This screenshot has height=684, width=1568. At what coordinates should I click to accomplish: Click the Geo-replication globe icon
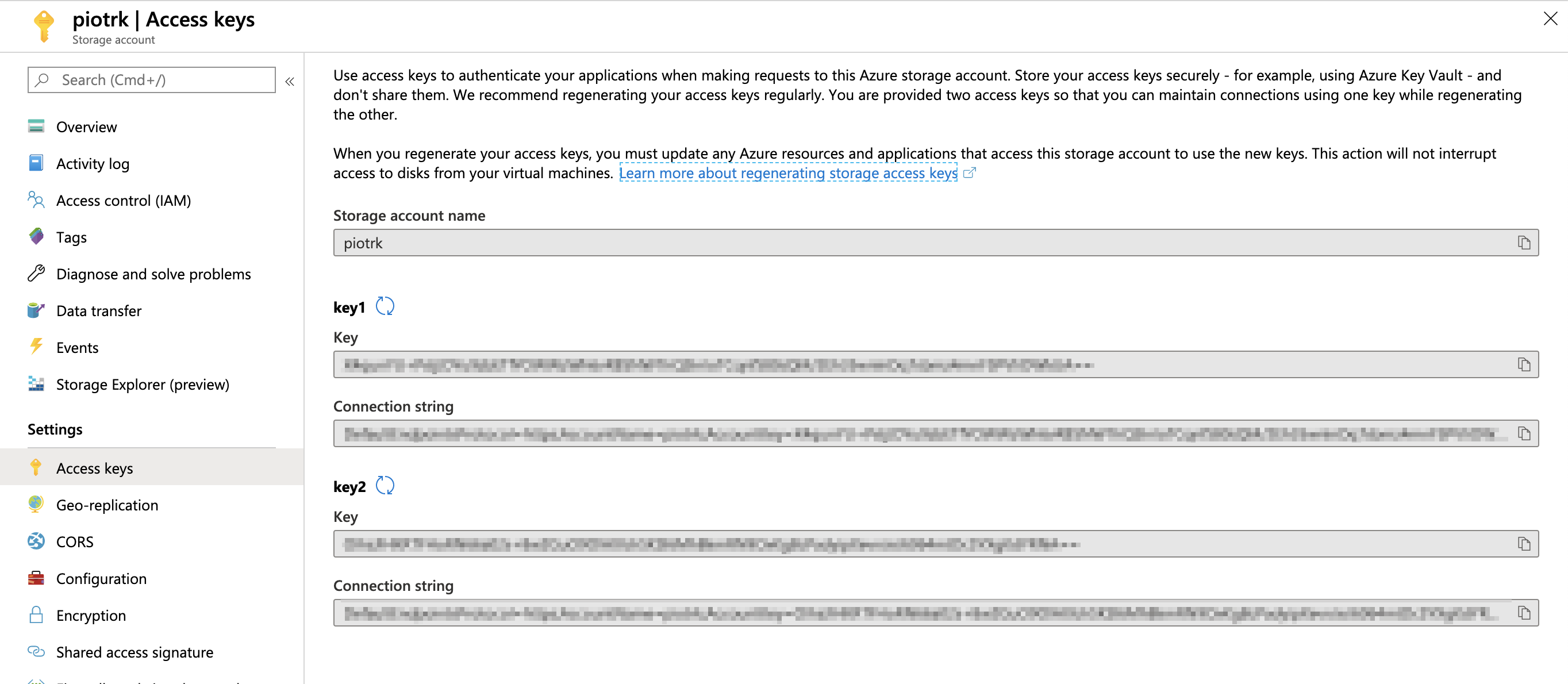pos(36,504)
